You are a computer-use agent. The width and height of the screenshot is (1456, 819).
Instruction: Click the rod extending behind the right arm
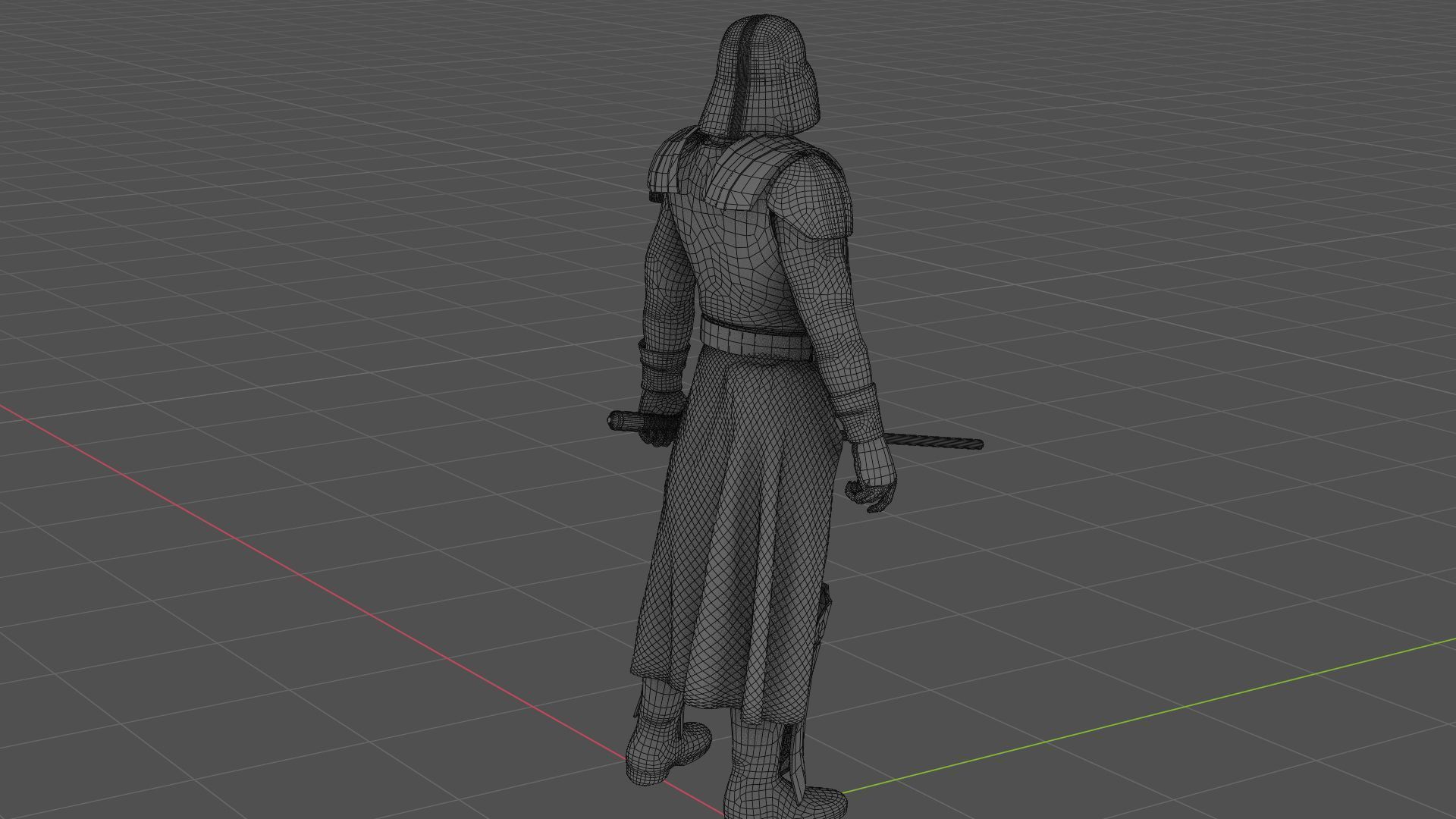(x=933, y=440)
